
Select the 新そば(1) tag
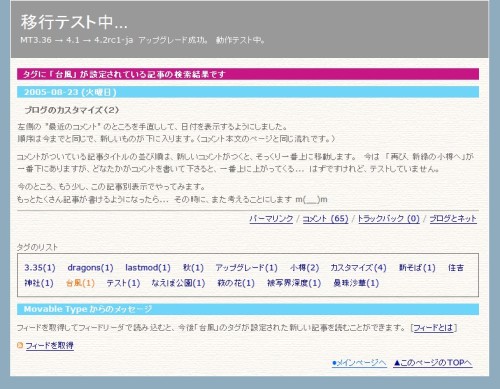pyautogui.click(x=417, y=268)
